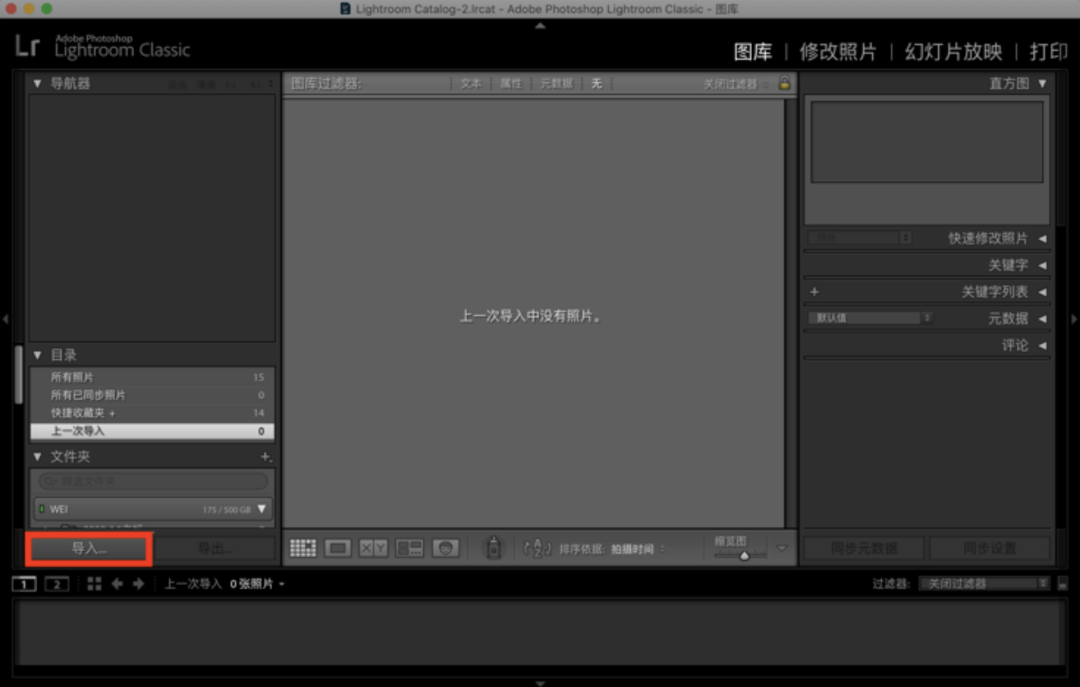1080x687 pixels.
Task: Open the 幻灯片放映 slideshow module
Action: pyautogui.click(x=953, y=52)
